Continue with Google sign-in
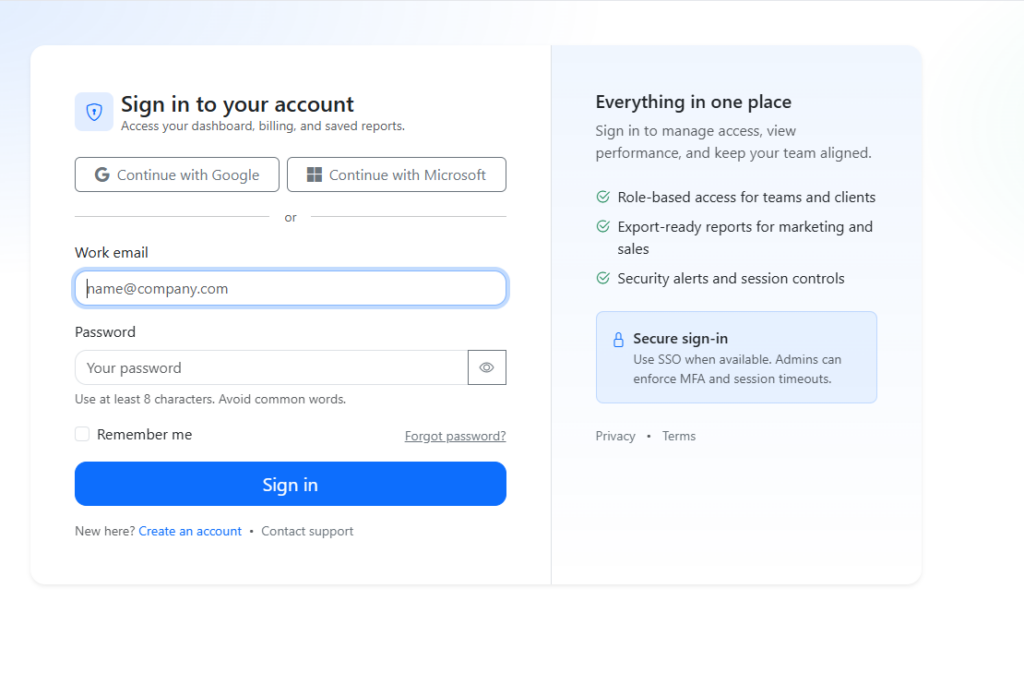 click(x=177, y=175)
